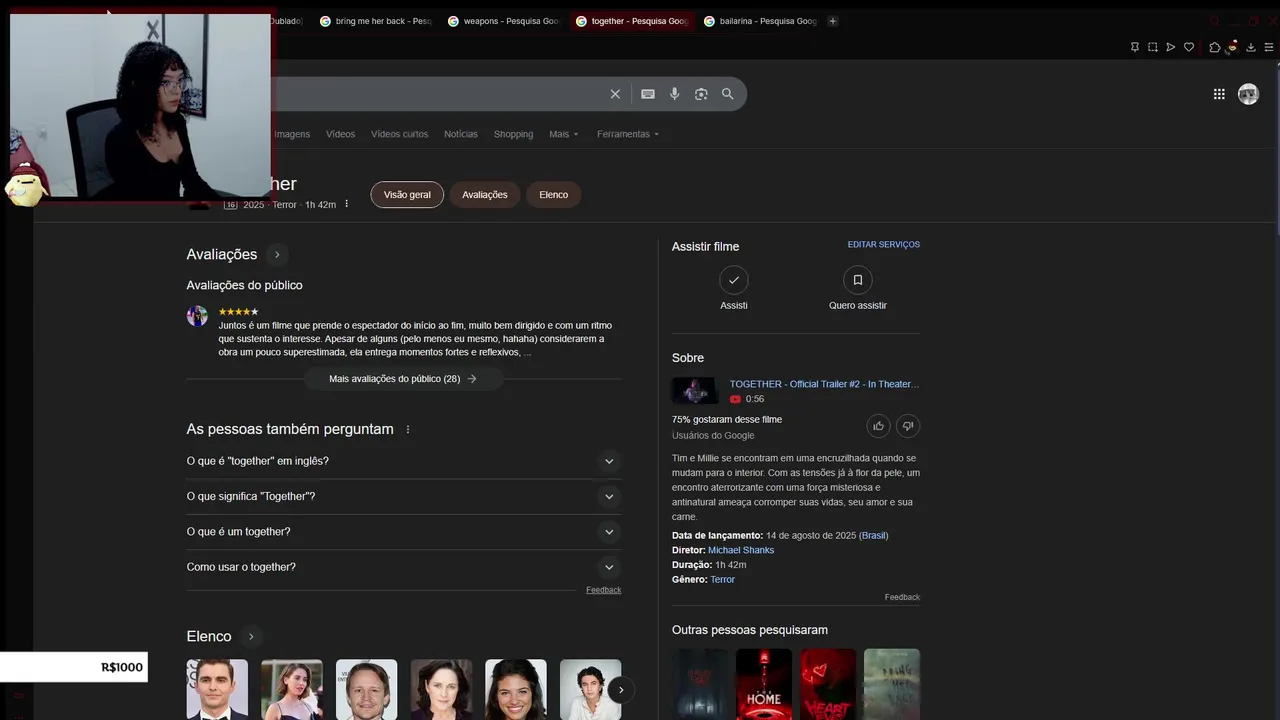Open the Google apps grid
The width and height of the screenshot is (1280, 720).
tap(1219, 94)
